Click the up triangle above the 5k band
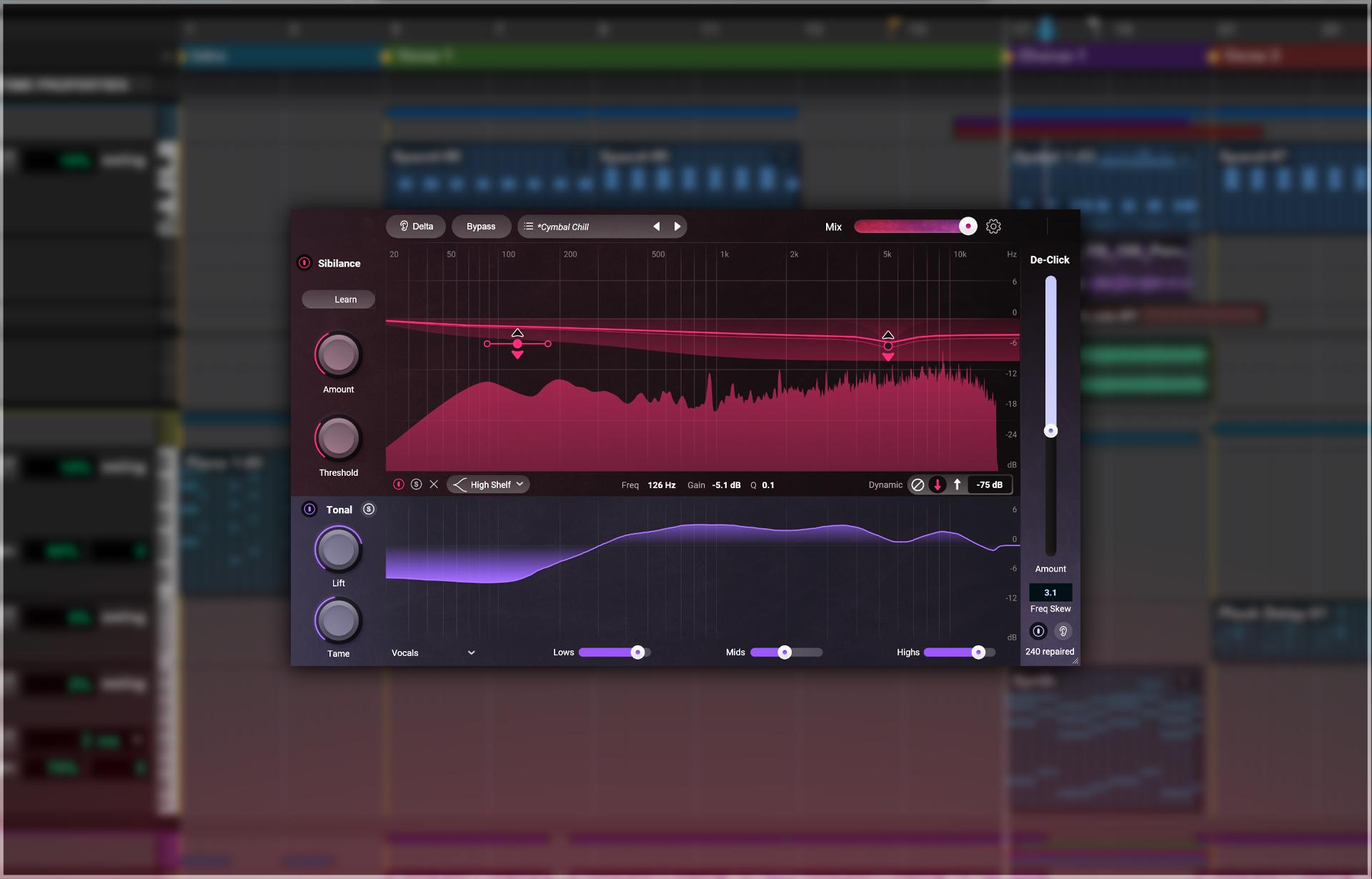The image size is (1372, 879). 888,334
